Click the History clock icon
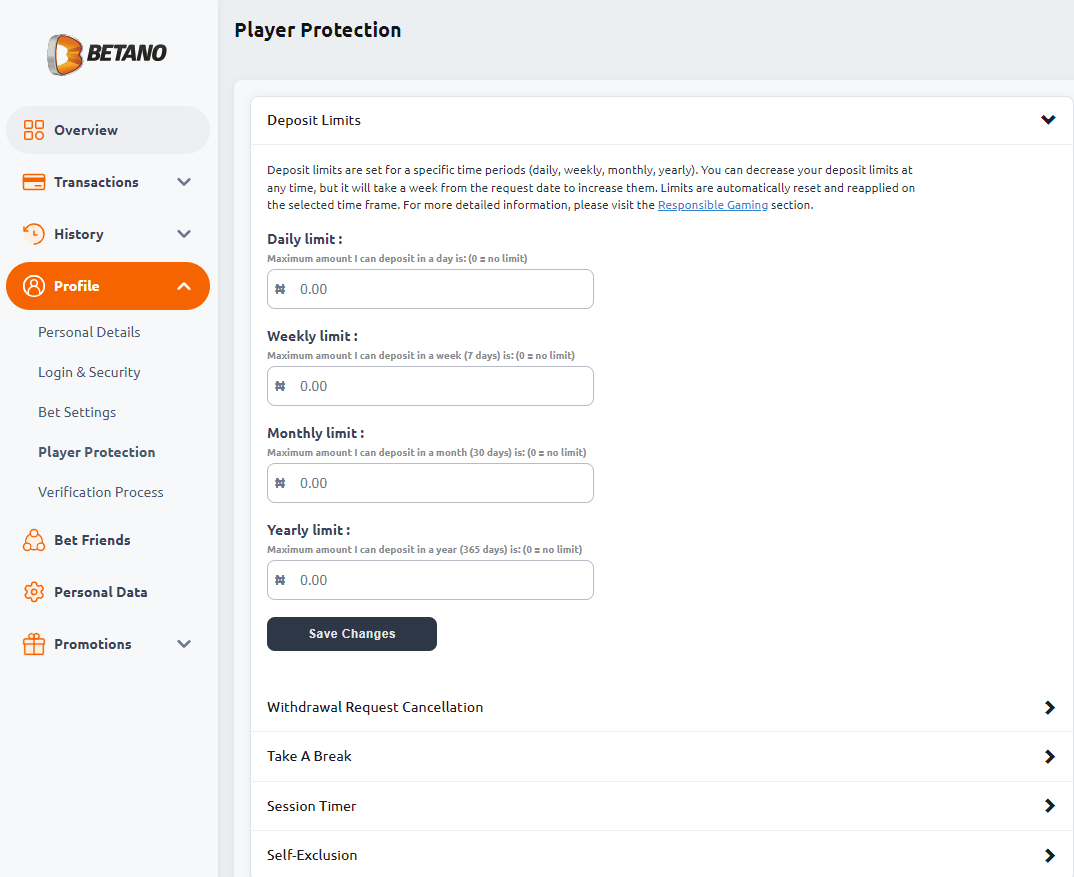1074x877 pixels. click(34, 234)
